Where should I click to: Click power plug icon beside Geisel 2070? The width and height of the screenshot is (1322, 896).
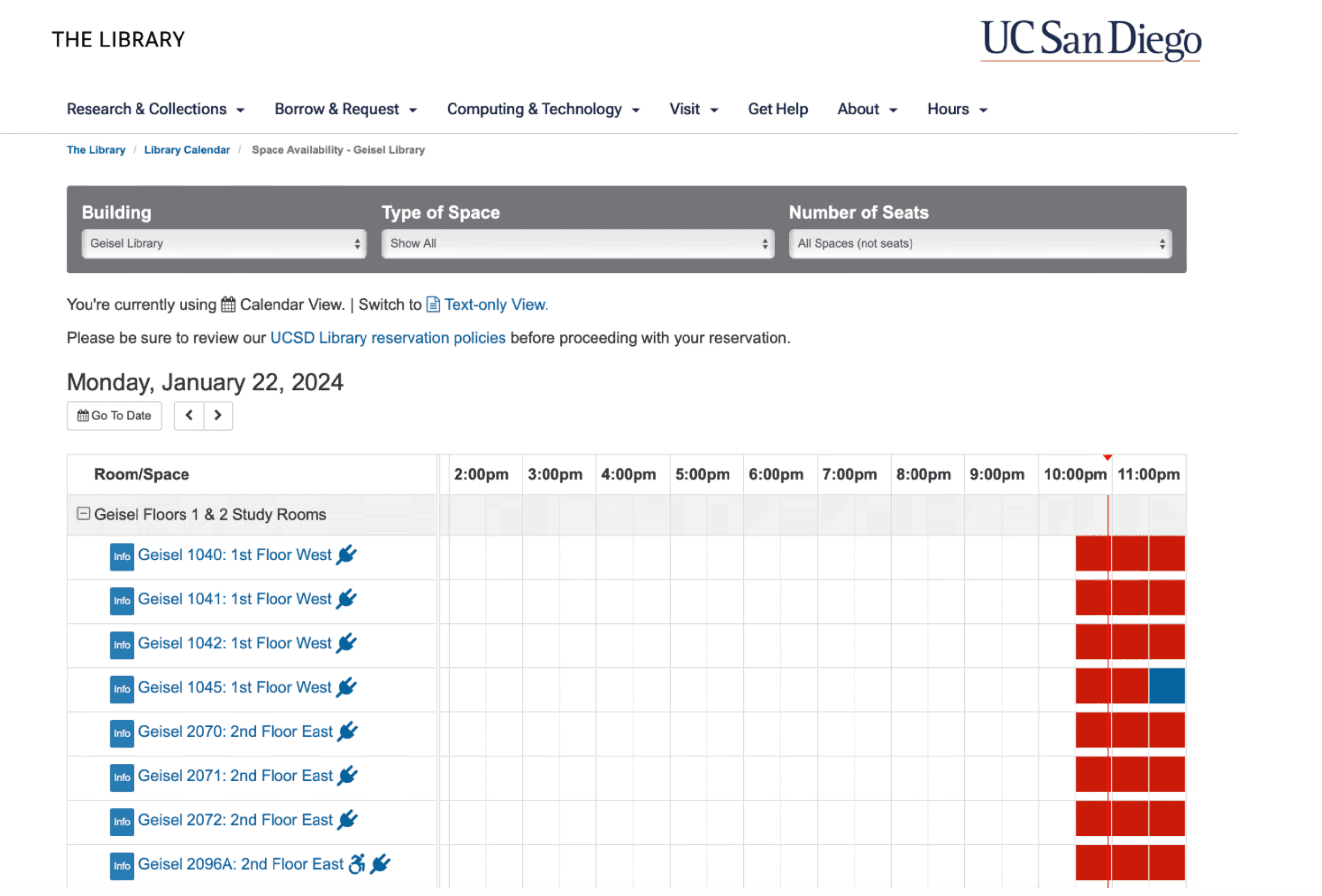[347, 732]
